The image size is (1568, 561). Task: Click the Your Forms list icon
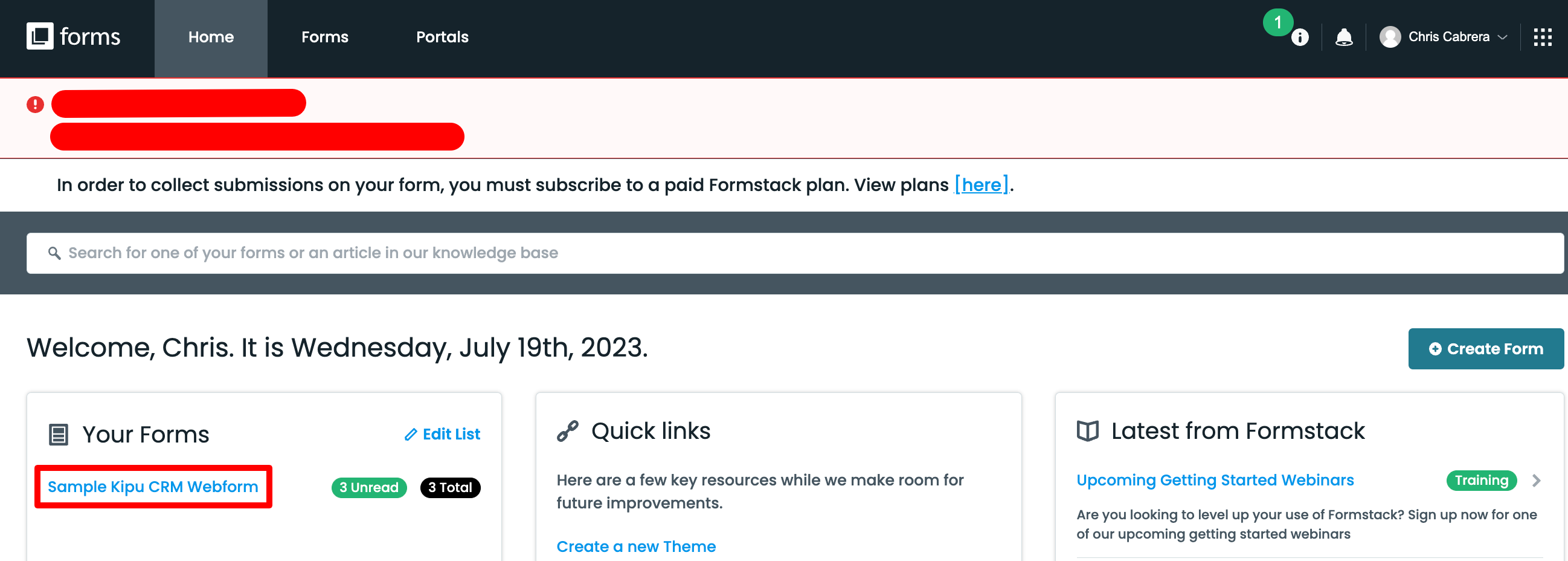pos(59,435)
